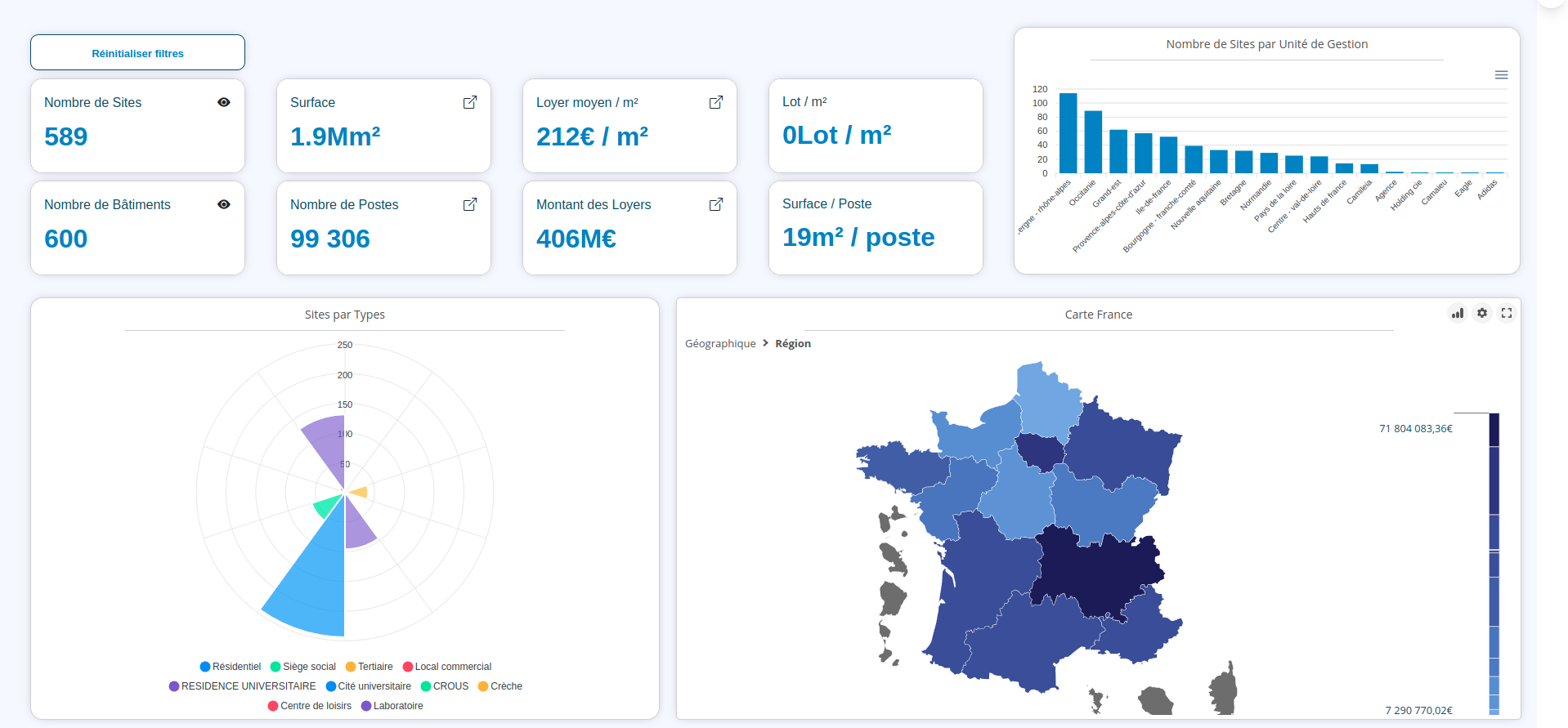Click the Nombre de Postes open-link icon

(470, 204)
